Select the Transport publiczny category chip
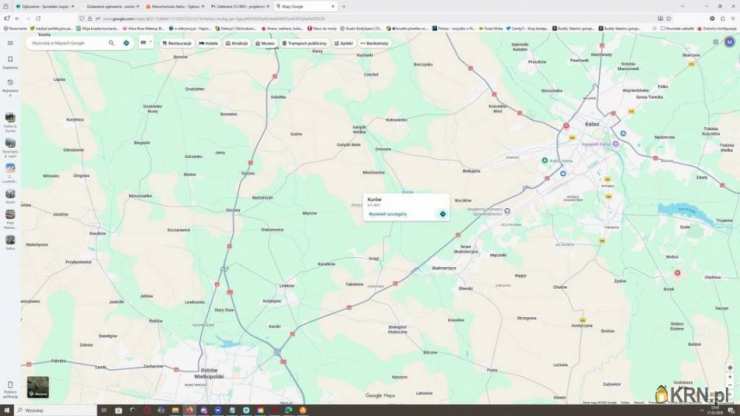Image resolution: width=740 pixels, height=416 pixels. pyautogui.click(x=304, y=43)
